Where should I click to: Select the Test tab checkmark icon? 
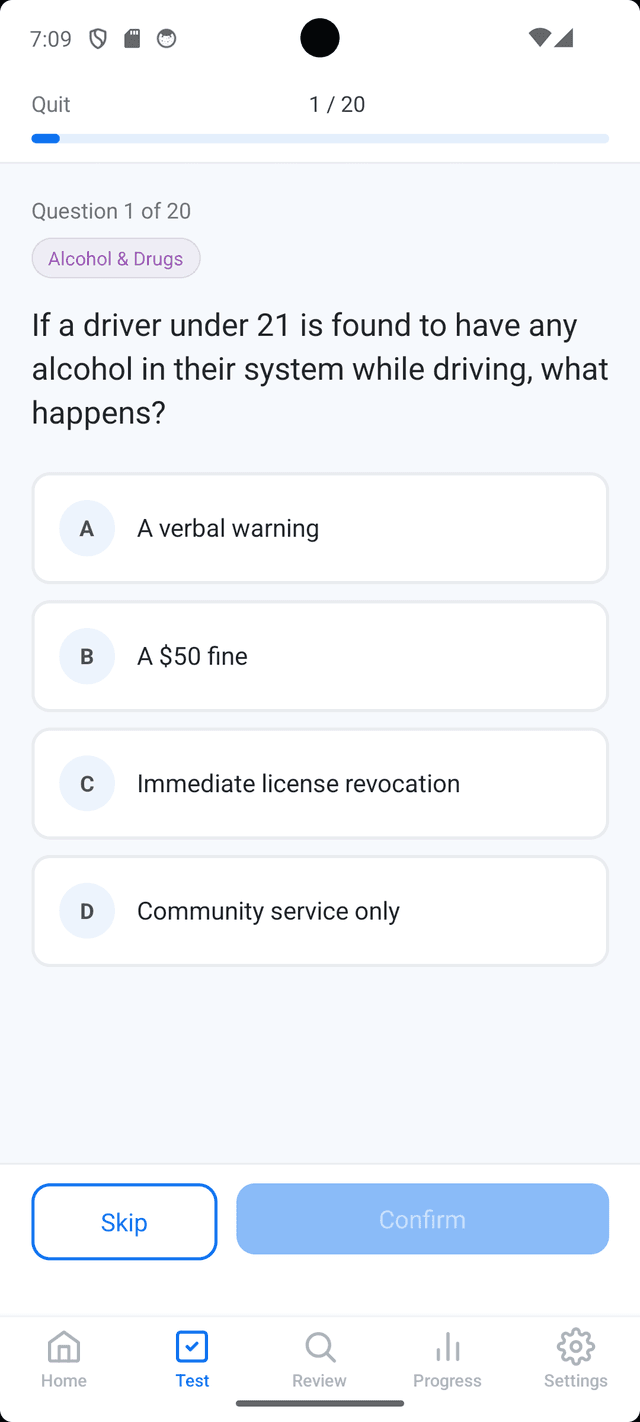tap(192, 1347)
